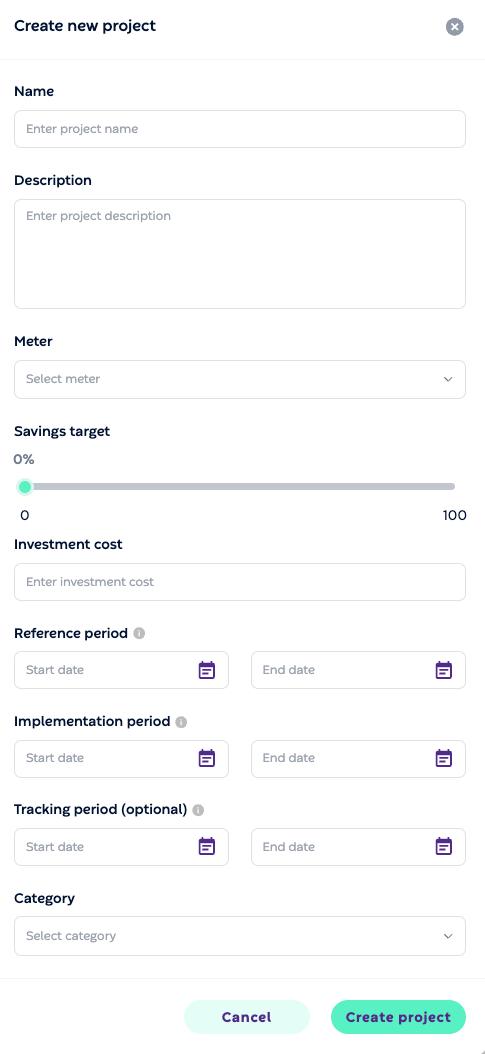Click the Implementation period End date field
485x1054 pixels.
click(x=359, y=758)
